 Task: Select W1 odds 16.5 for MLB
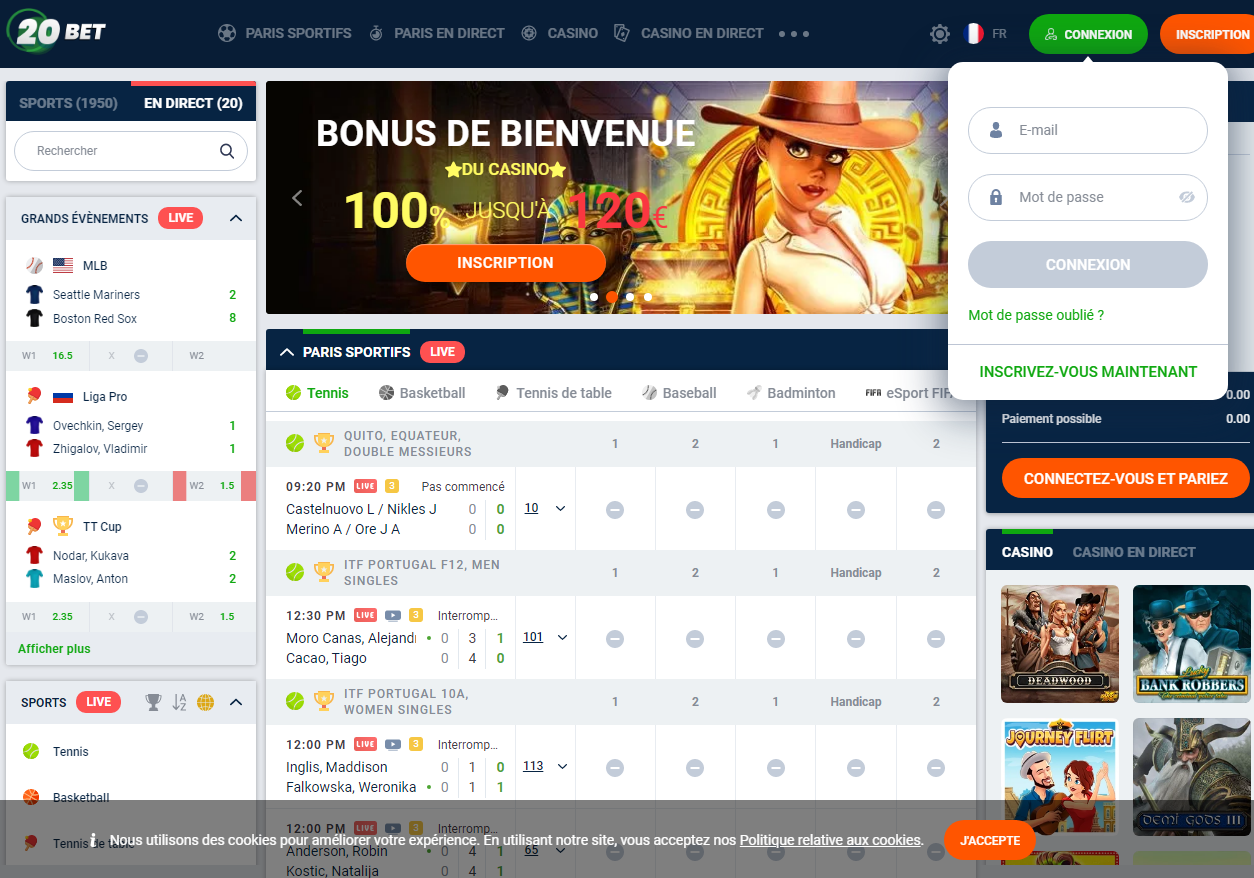[x=47, y=356]
